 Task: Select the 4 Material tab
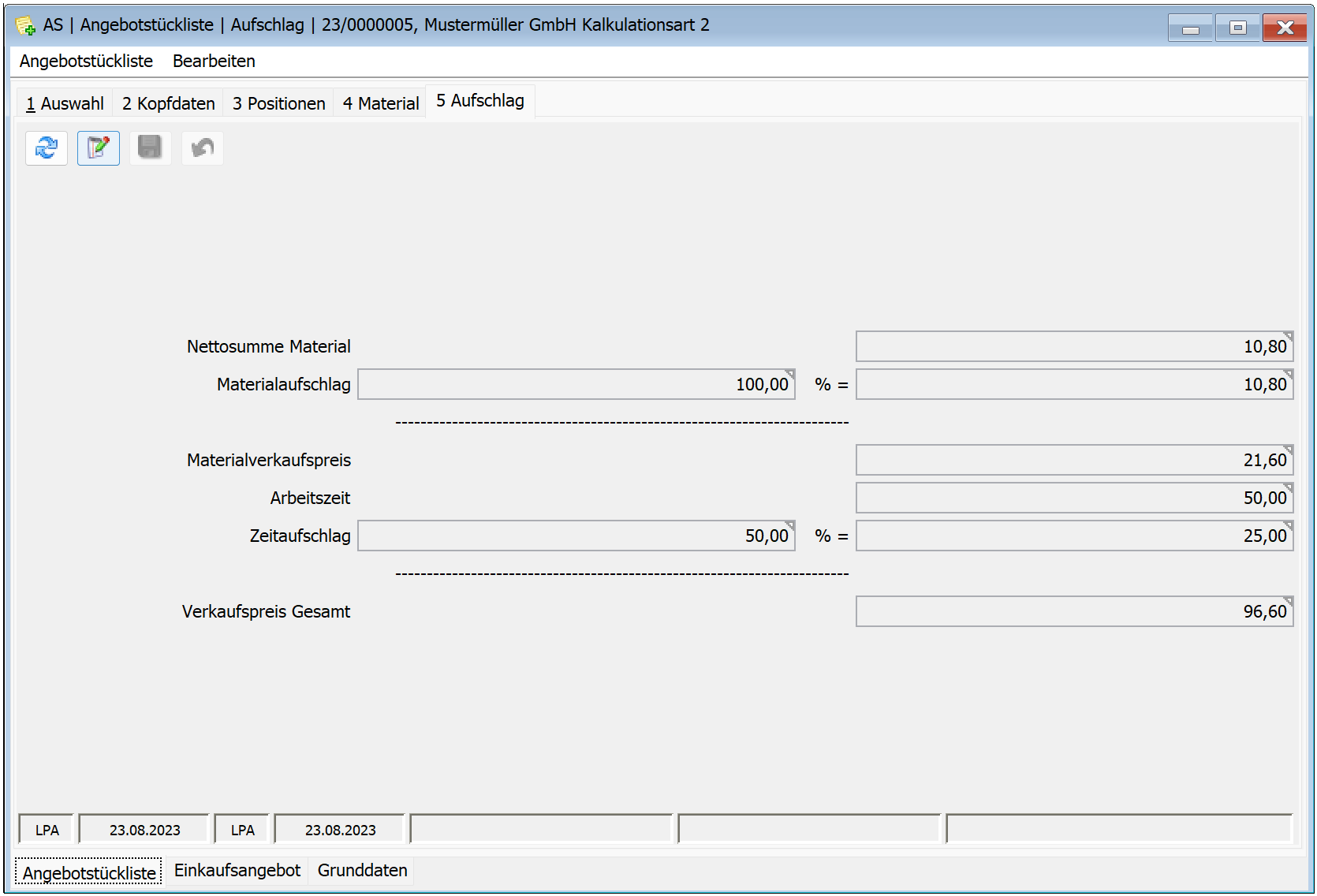point(380,103)
